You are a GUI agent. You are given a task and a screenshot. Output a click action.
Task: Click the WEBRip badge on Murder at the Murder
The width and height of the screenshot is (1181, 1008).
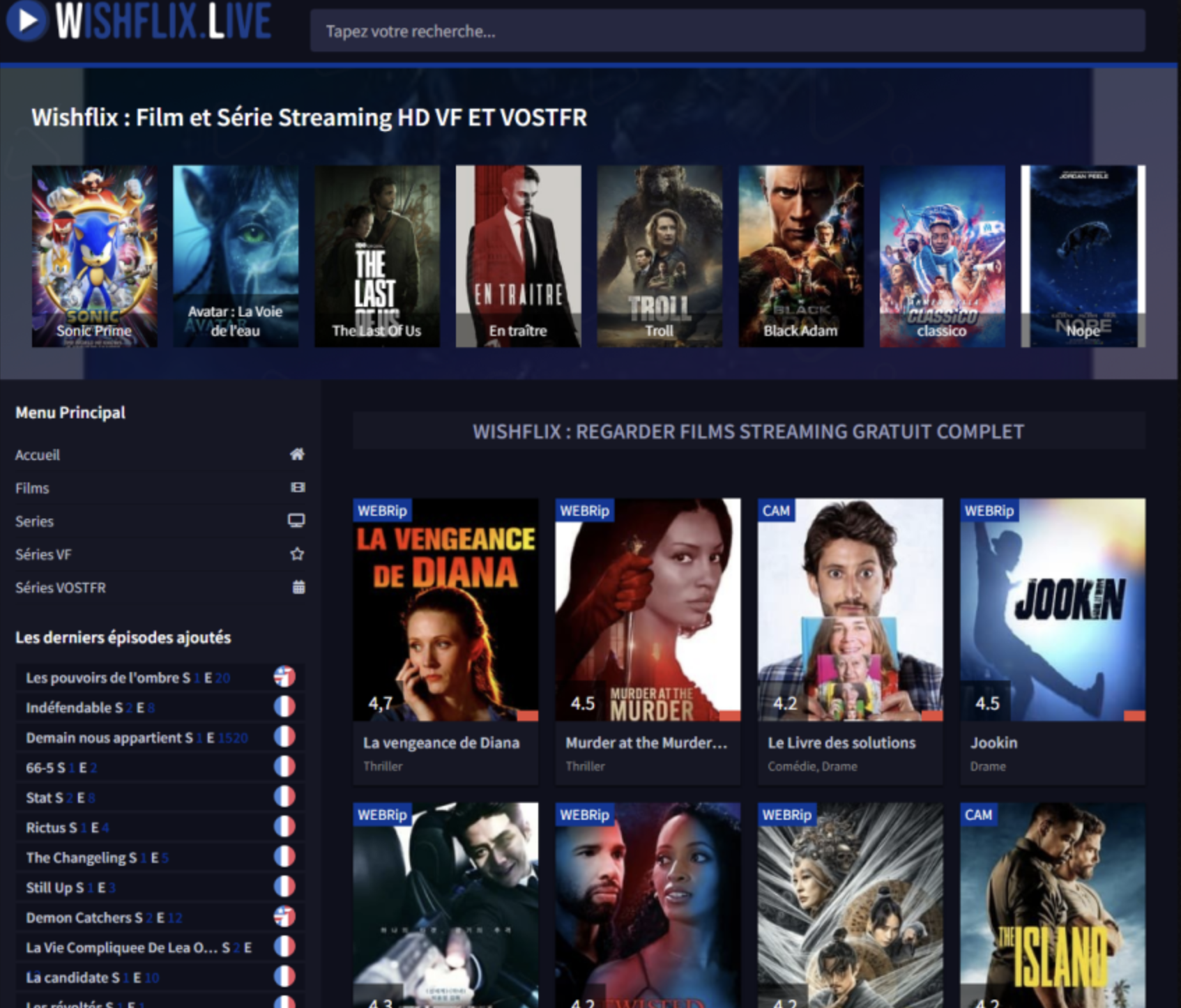pos(584,510)
